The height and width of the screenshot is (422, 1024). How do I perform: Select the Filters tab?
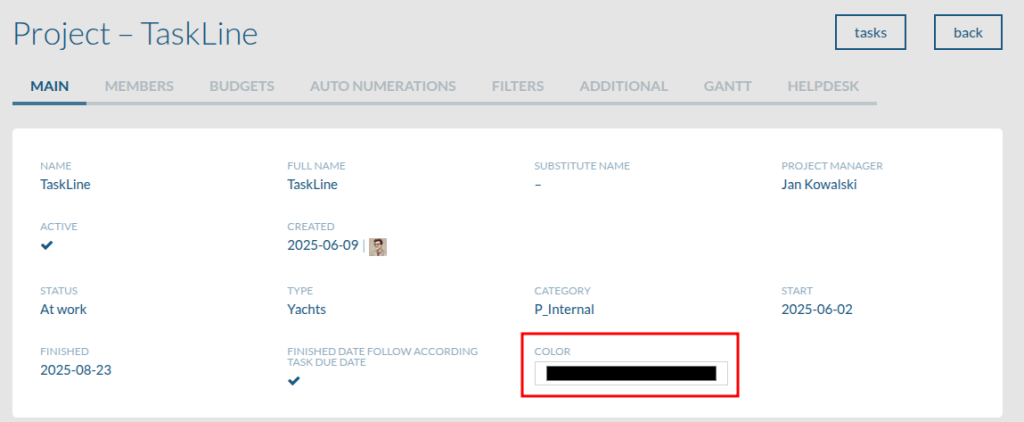tap(518, 86)
